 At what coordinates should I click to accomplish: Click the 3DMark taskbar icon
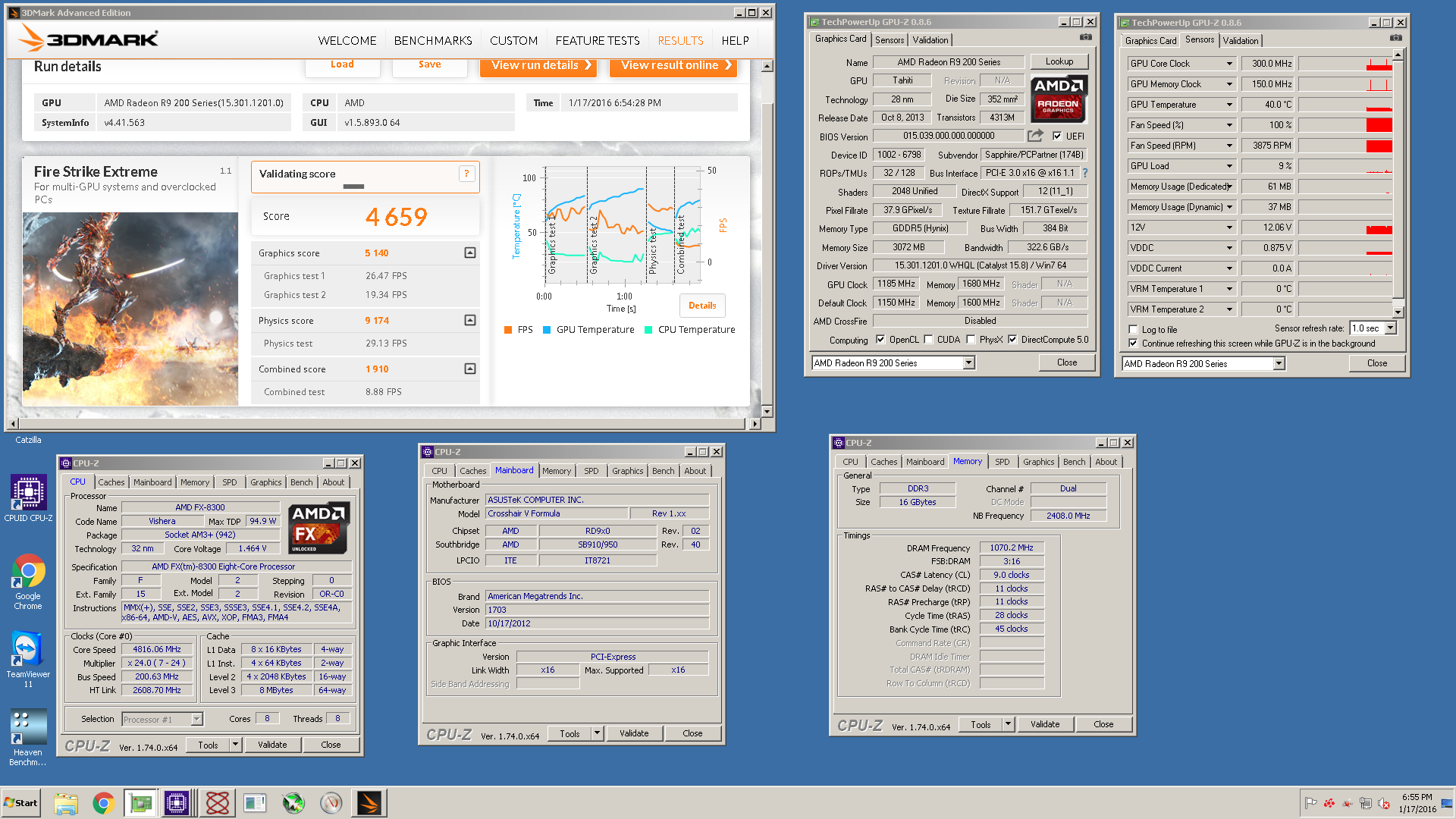click(x=369, y=803)
